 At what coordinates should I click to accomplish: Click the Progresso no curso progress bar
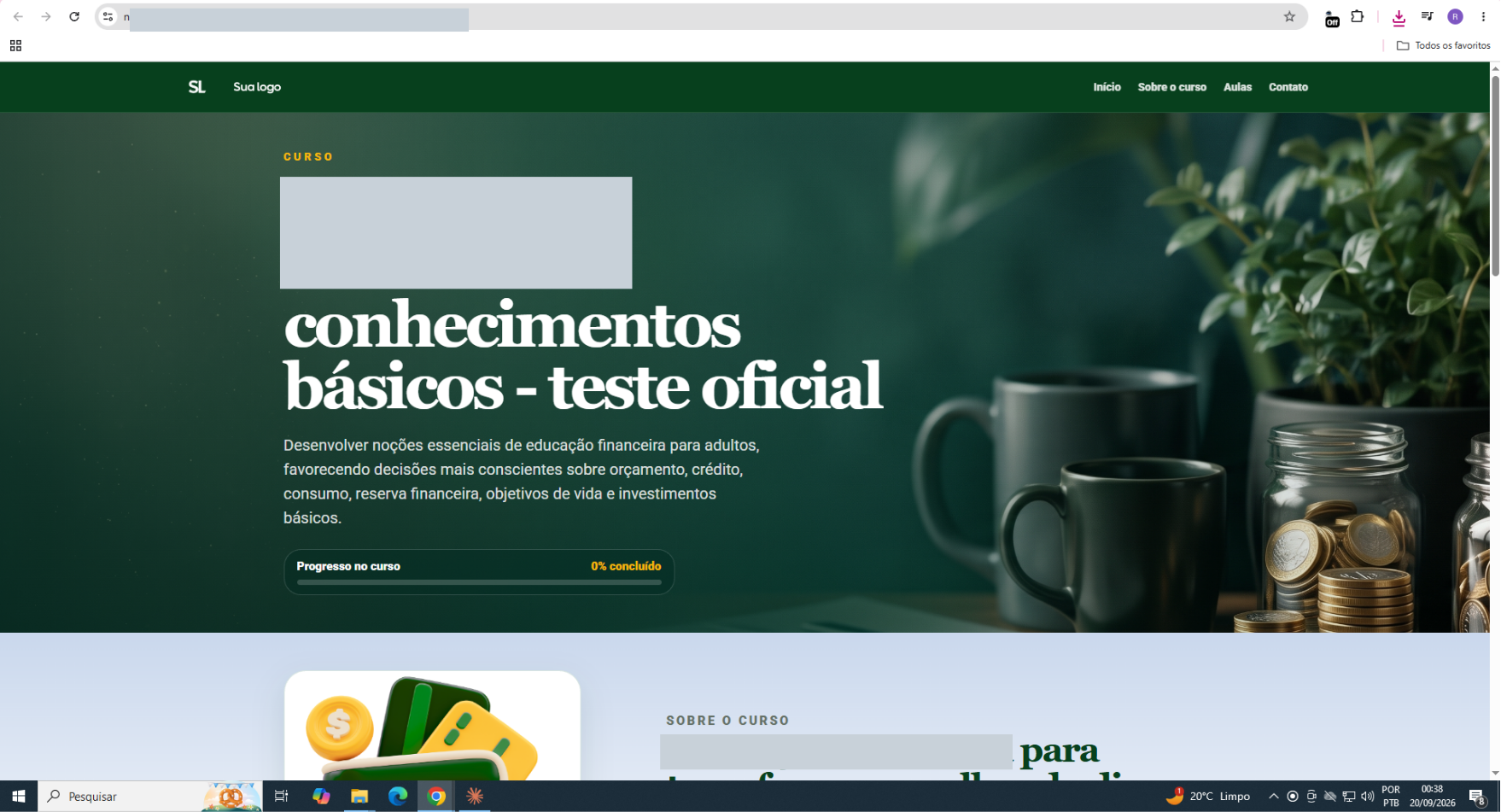479,582
